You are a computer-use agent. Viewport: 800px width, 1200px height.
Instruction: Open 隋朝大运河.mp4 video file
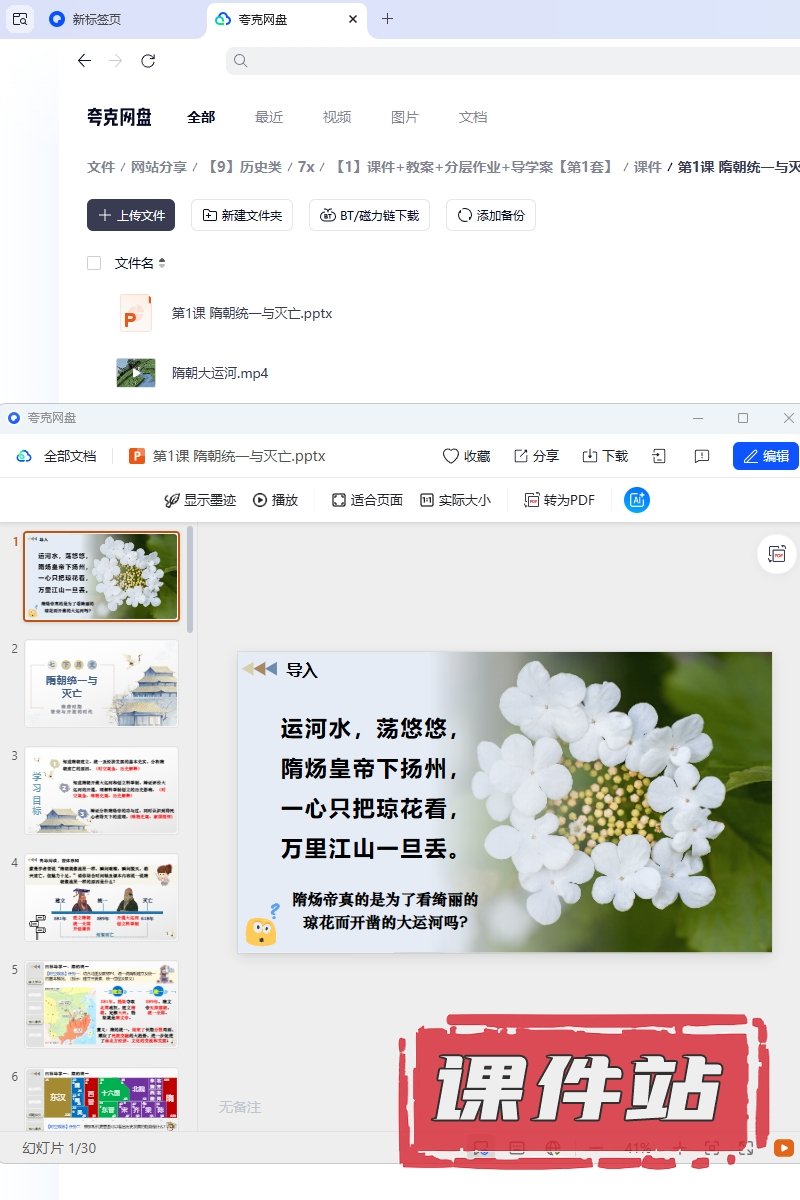click(220, 373)
